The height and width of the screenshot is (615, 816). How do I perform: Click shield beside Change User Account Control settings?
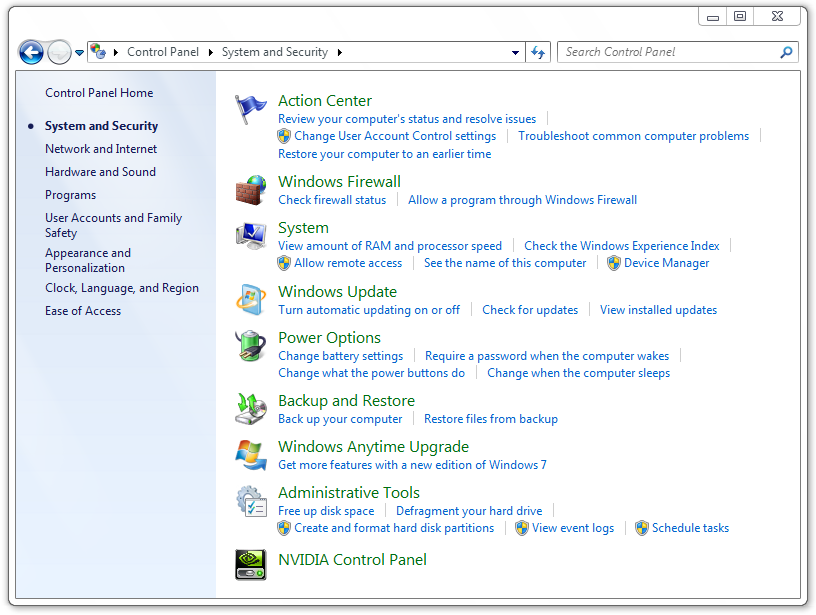point(284,136)
